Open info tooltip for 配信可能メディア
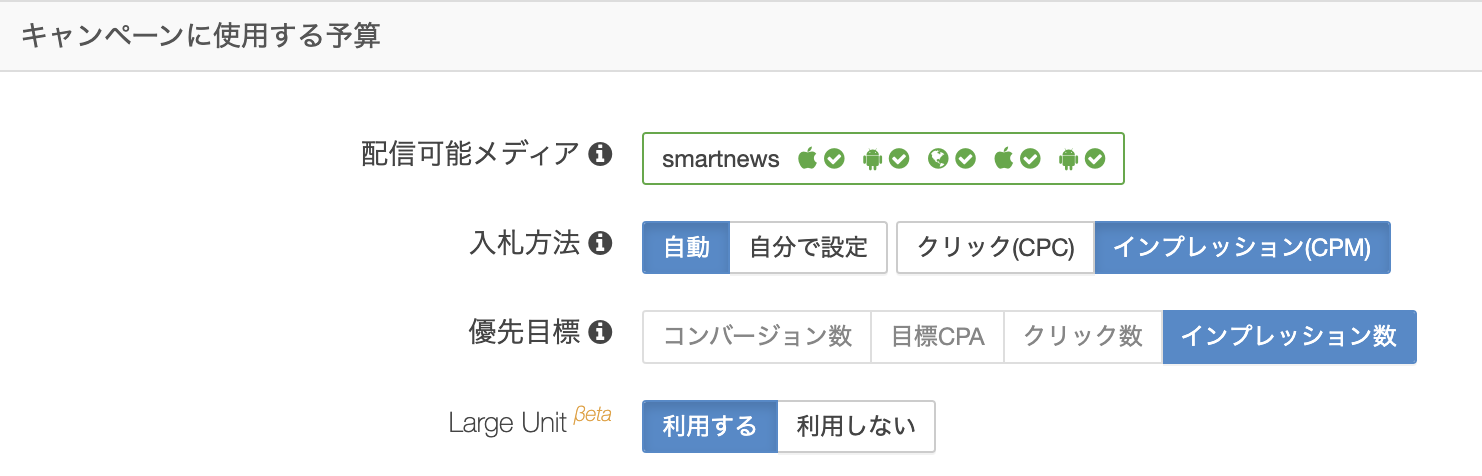 coord(600,154)
